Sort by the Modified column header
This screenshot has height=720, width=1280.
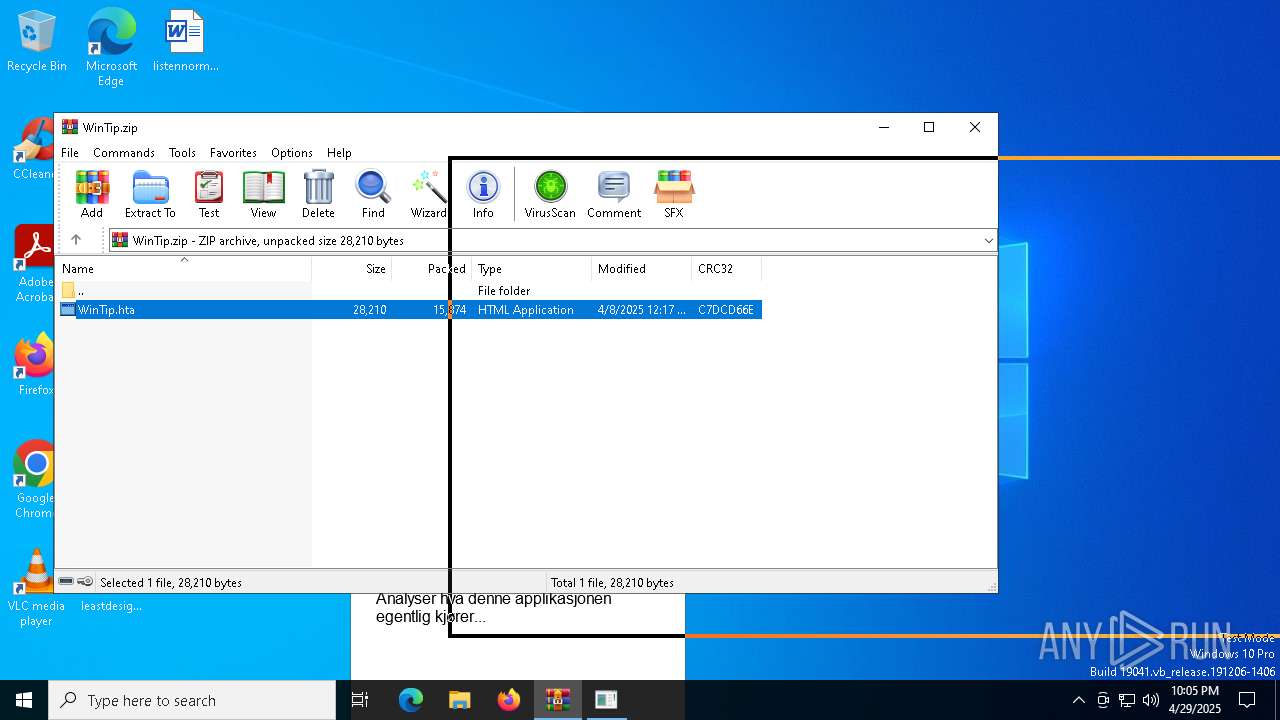point(642,268)
